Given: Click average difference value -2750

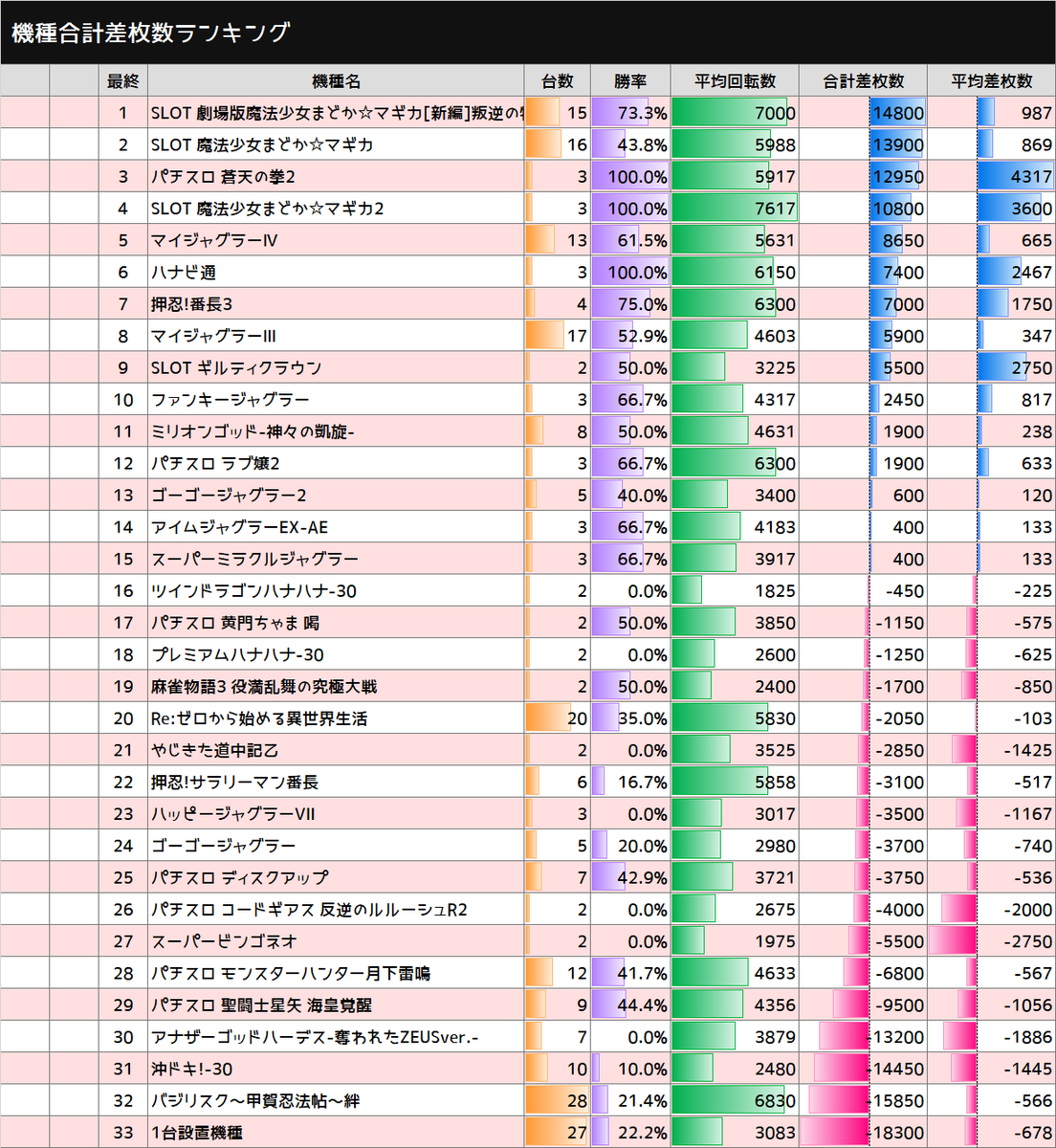Looking at the screenshot, I should [1027, 942].
